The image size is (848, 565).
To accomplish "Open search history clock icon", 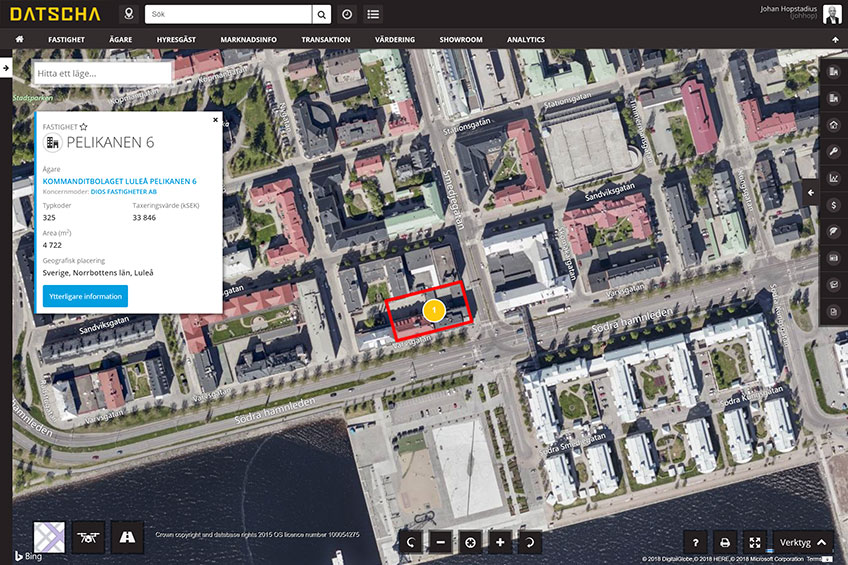I will (347, 14).
